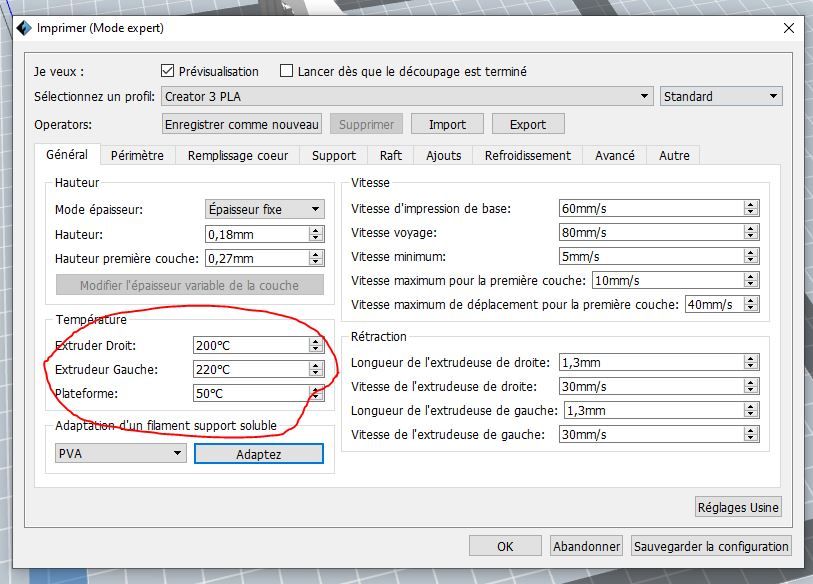Screen dimensions: 813x584
Task: Open the PVA soluble filament dropdown
Action: pyautogui.click(x=120, y=453)
